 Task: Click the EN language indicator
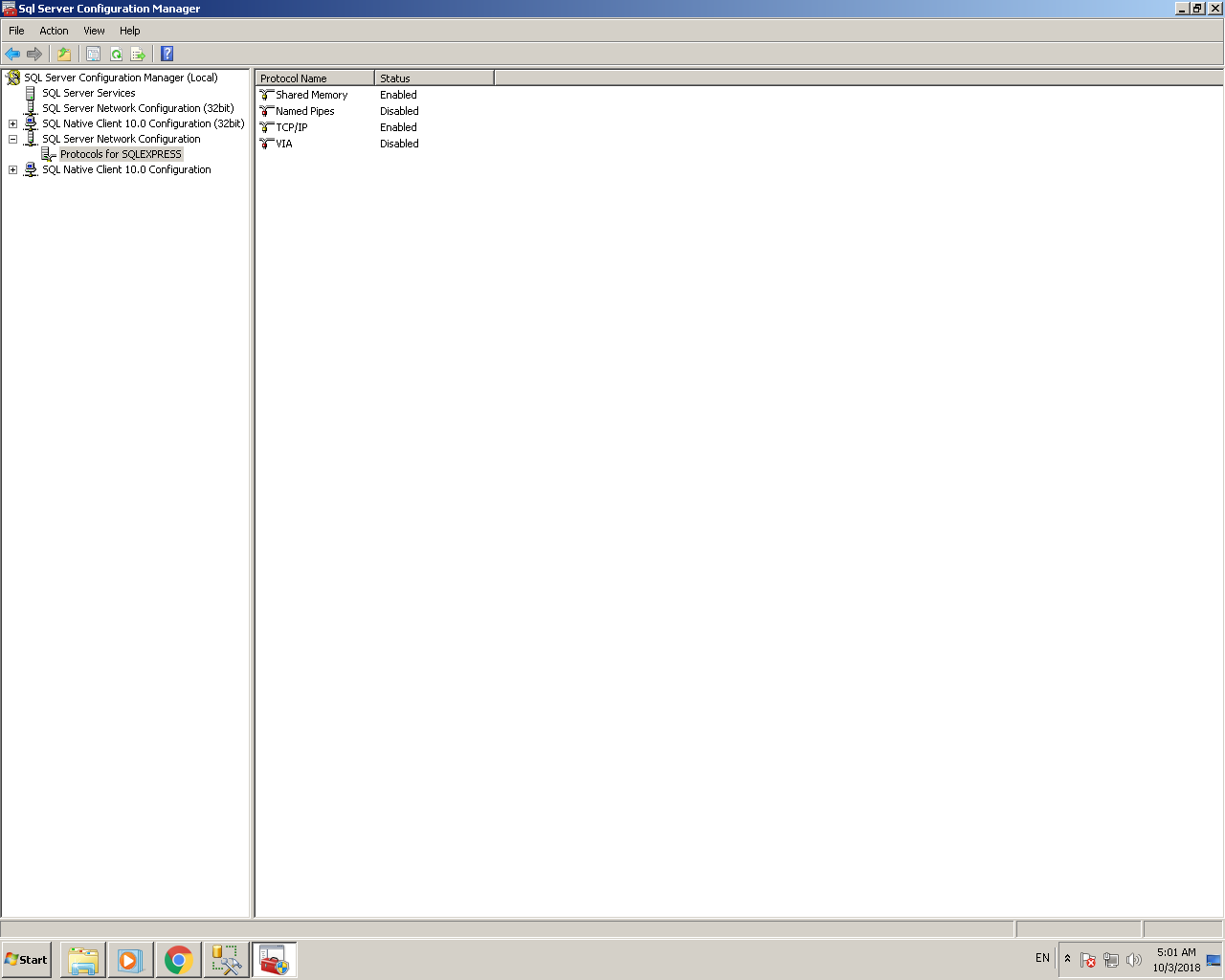tap(1042, 958)
